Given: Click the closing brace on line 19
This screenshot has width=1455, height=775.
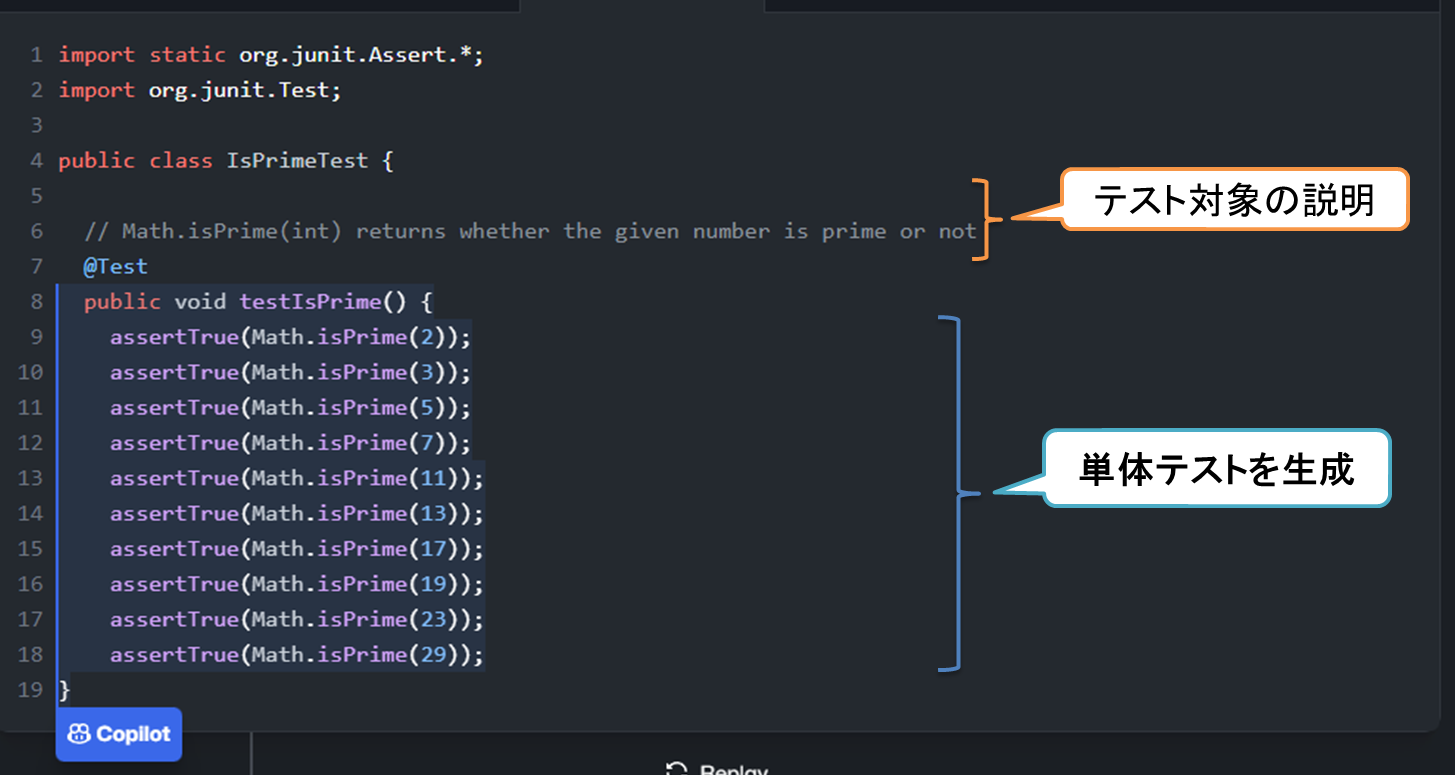Looking at the screenshot, I should click(65, 690).
